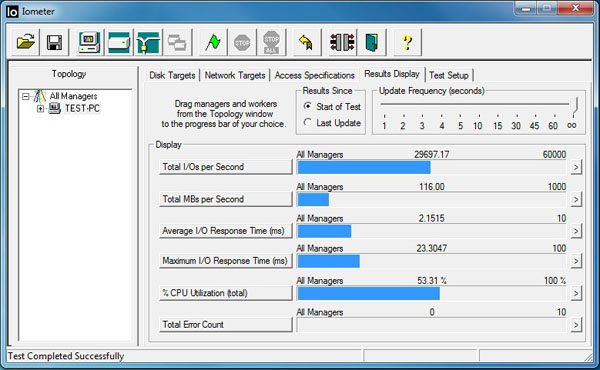Click the 2.1515 average response value

coord(432,218)
